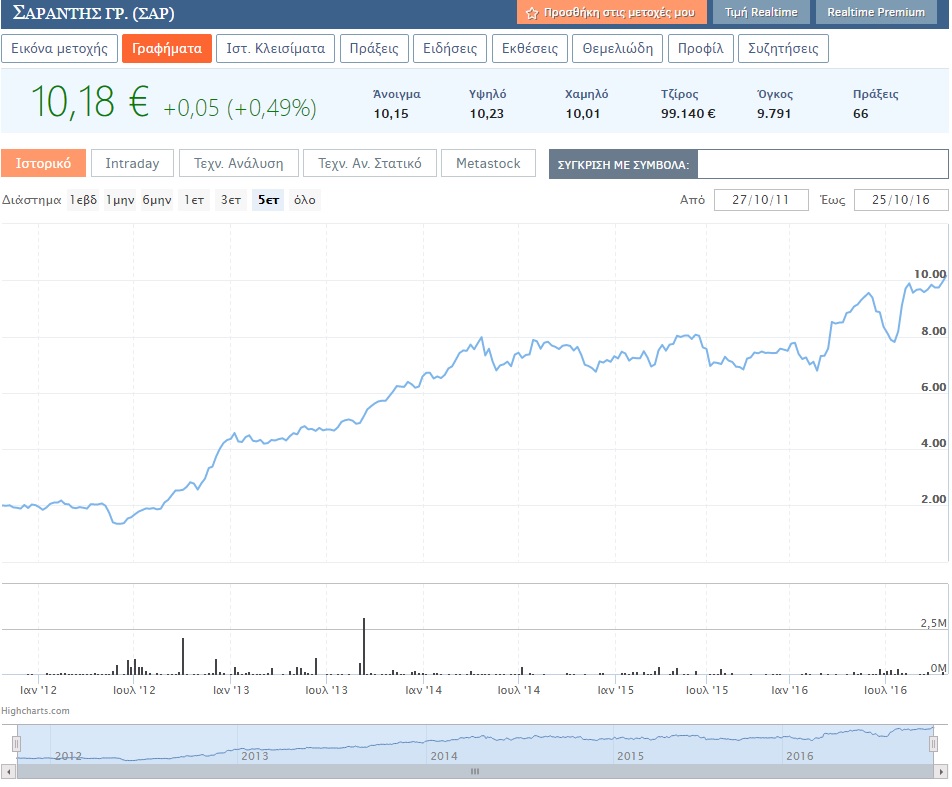The height and width of the screenshot is (787, 952).
Task: Click the 10,18 € price text
Action: [90, 101]
